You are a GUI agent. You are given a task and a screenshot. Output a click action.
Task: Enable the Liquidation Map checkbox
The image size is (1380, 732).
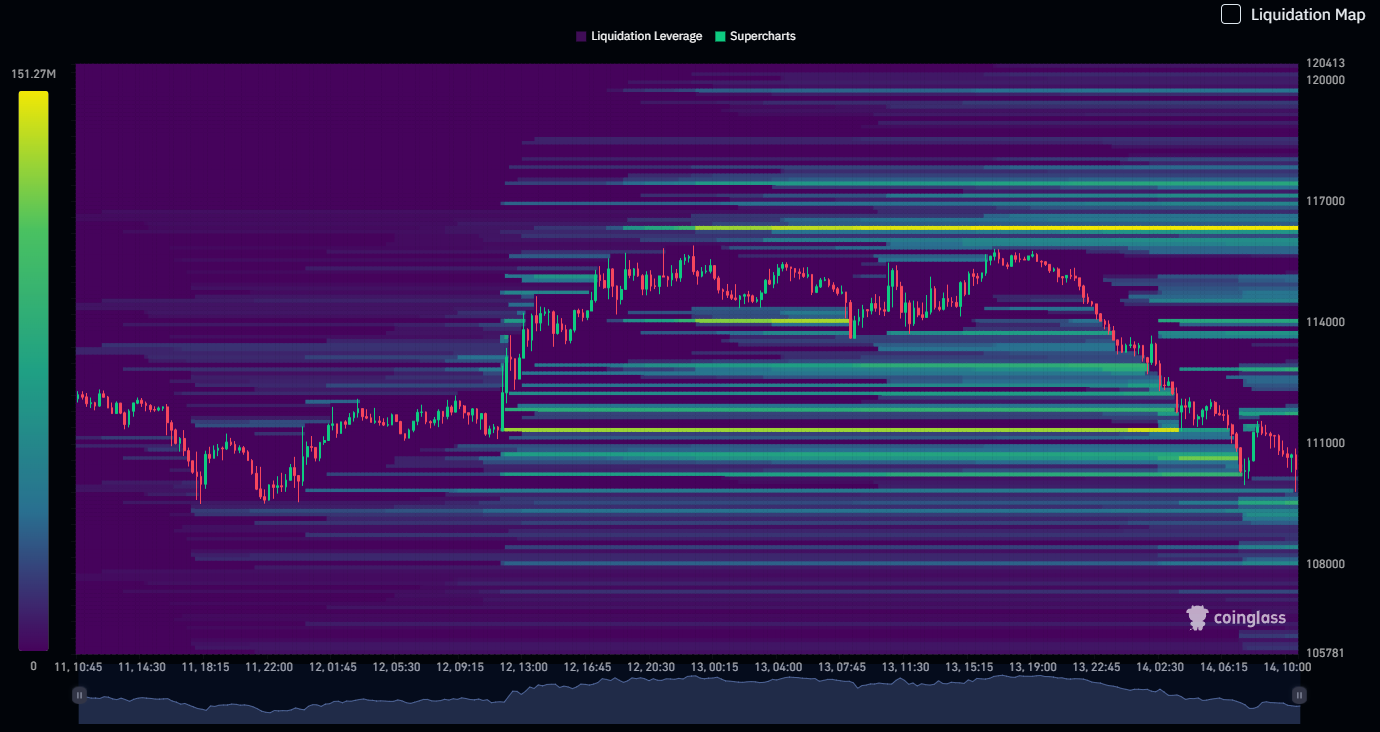click(1231, 14)
